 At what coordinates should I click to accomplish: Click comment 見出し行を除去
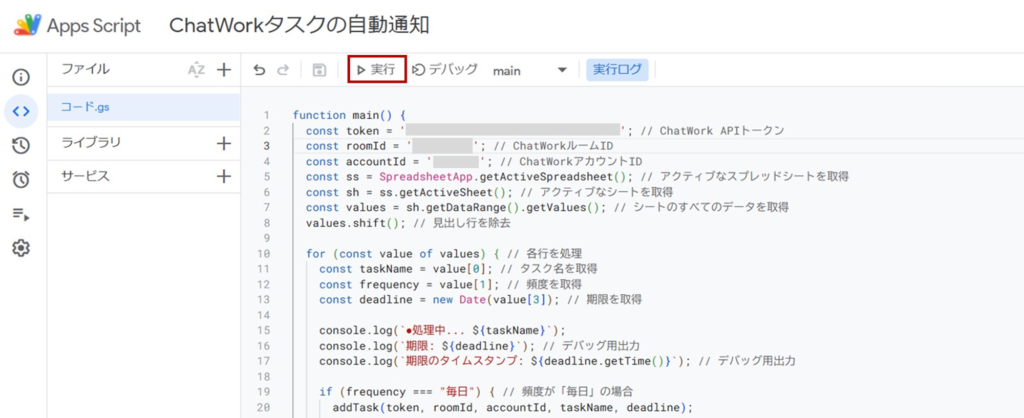tap(462, 223)
